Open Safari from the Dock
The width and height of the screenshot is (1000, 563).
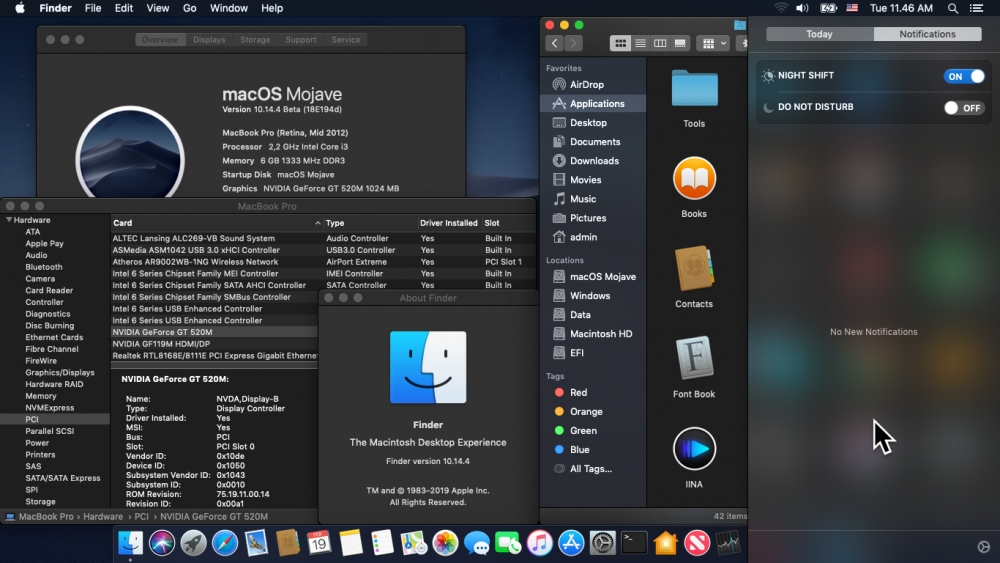click(224, 543)
